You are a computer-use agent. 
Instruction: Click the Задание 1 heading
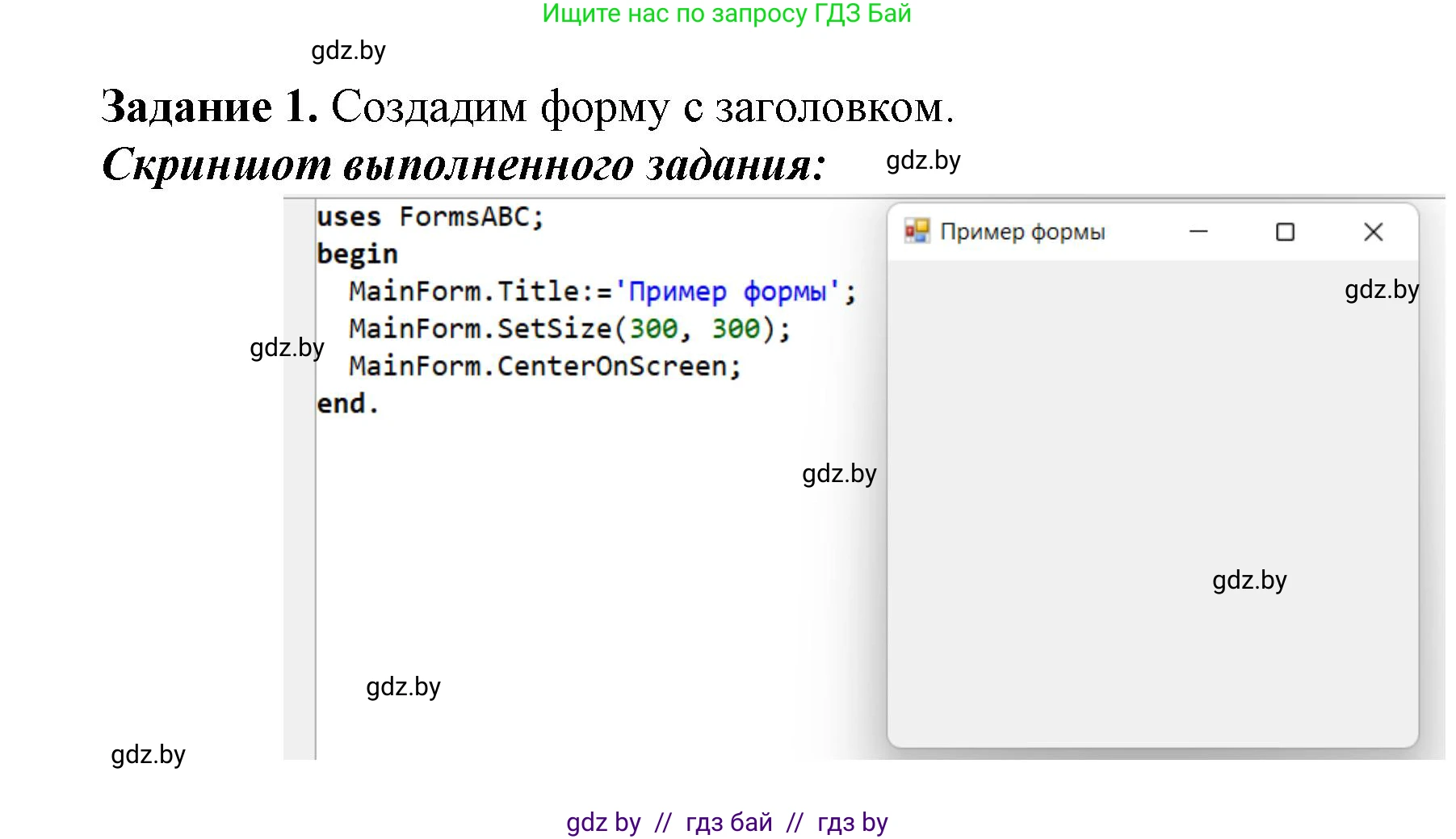point(210,107)
